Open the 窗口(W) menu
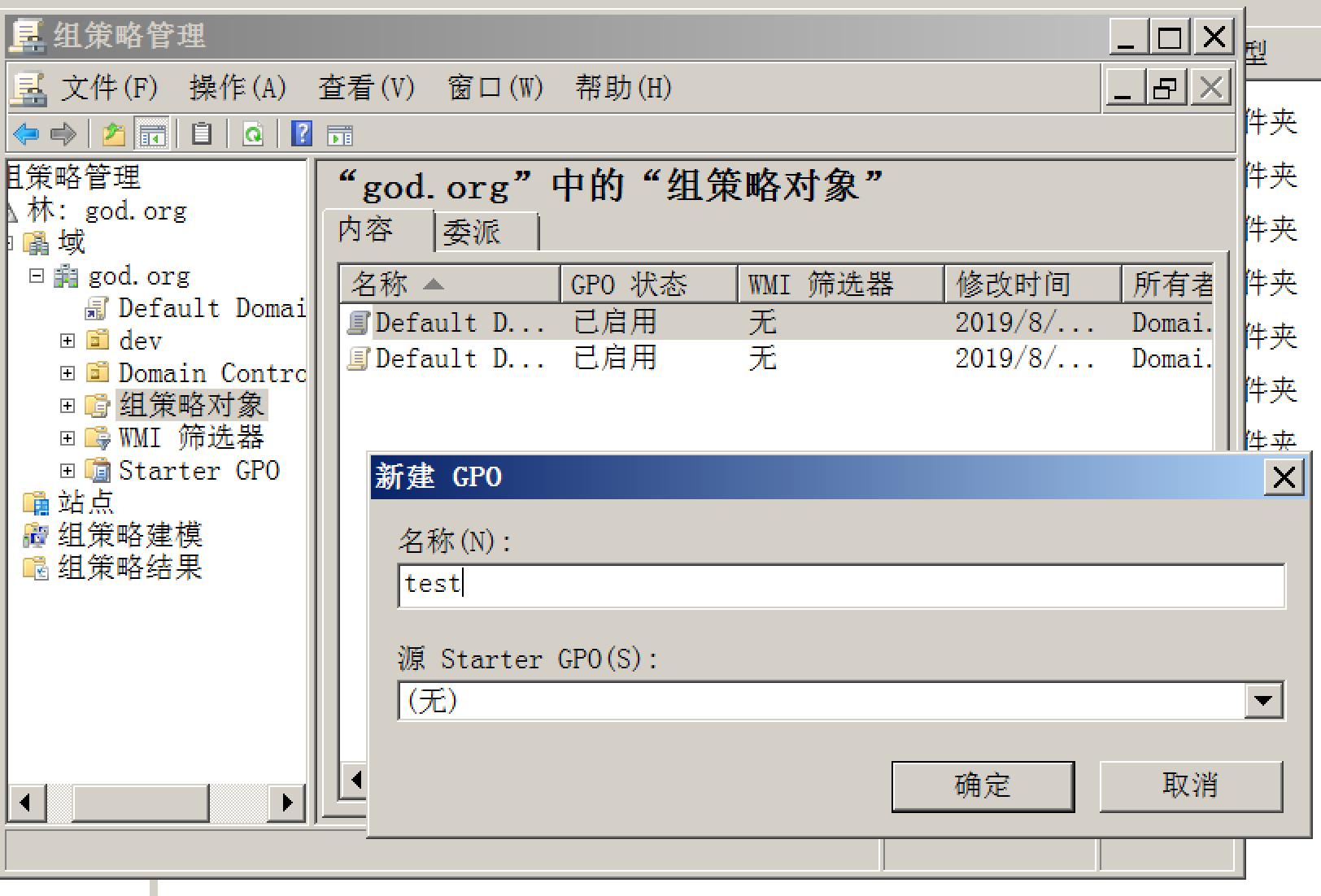The image size is (1321, 896). click(x=495, y=88)
